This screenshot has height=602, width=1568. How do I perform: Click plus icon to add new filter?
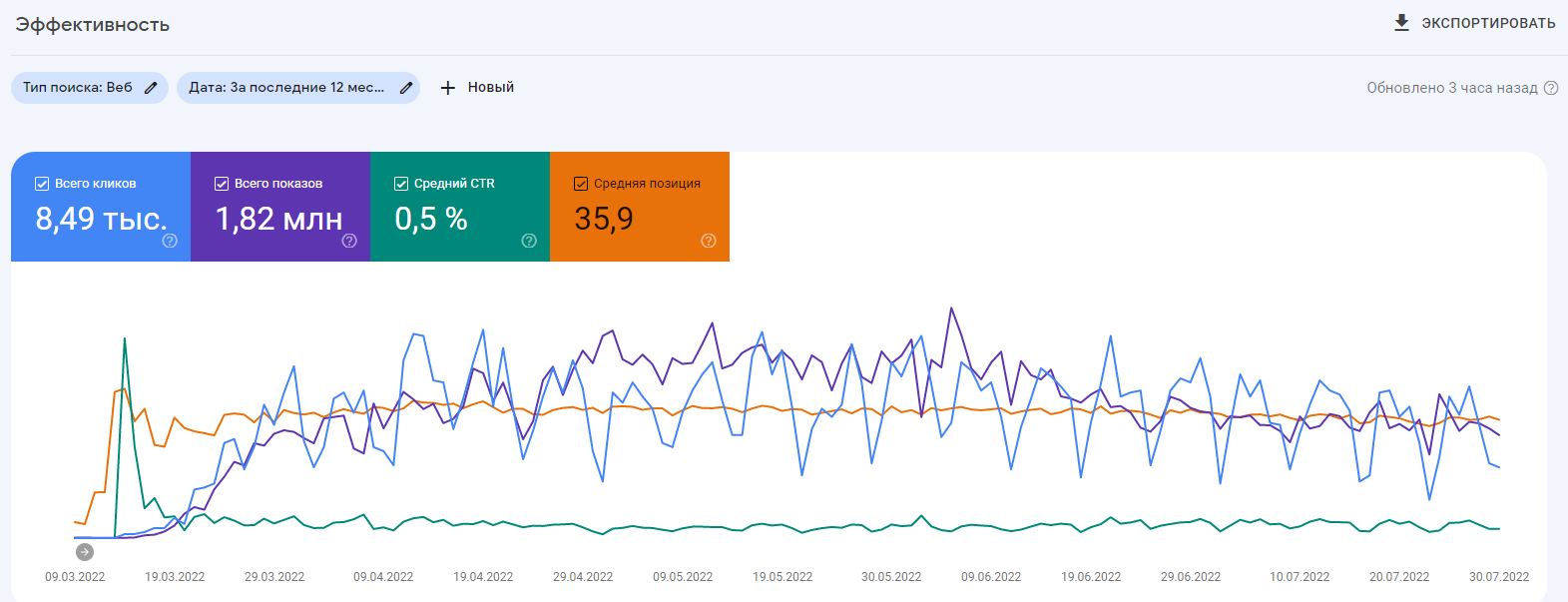point(448,88)
